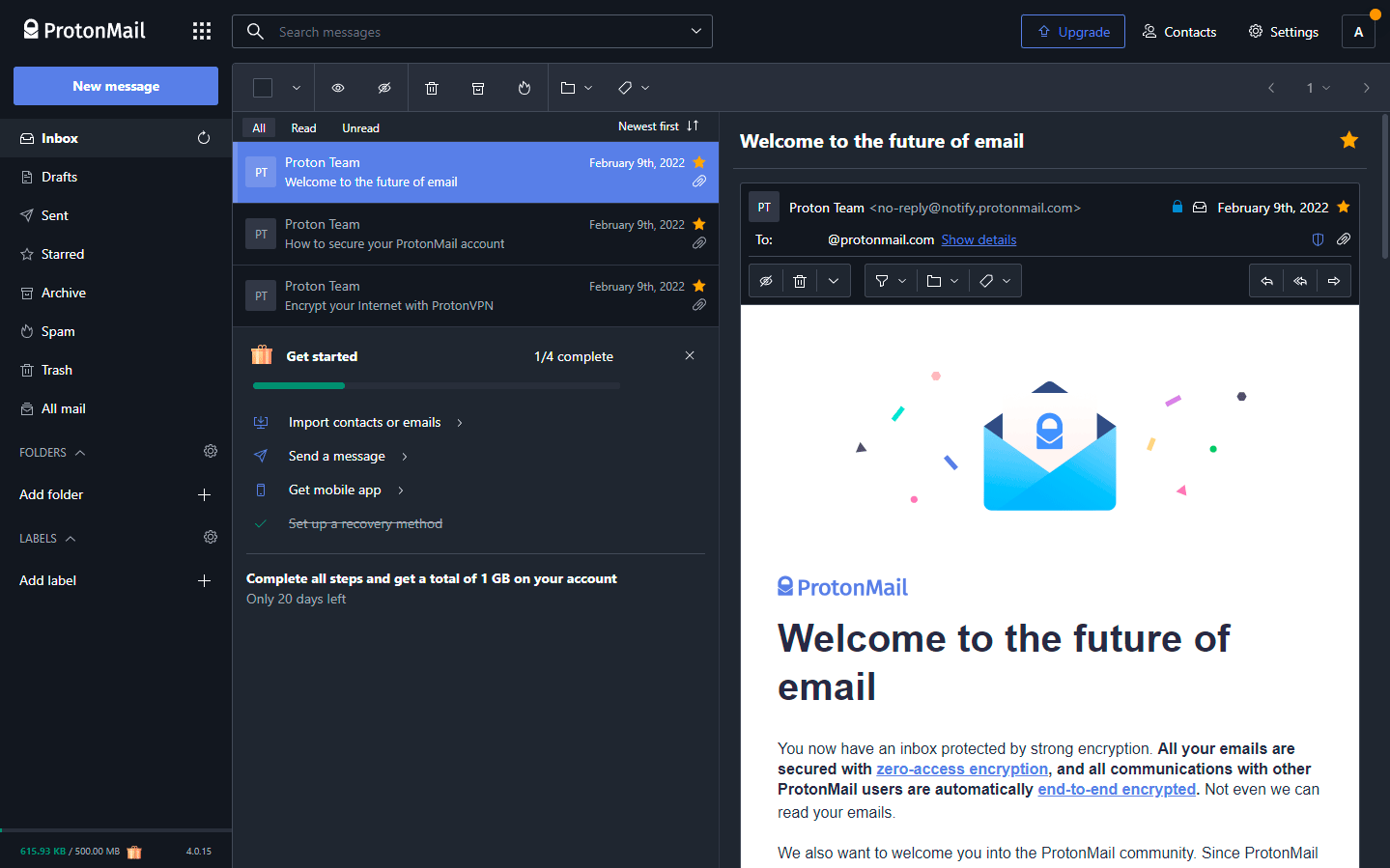Click the storage usage bar in sidebar
This screenshot has height=868, width=1390.
[x=116, y=830]
